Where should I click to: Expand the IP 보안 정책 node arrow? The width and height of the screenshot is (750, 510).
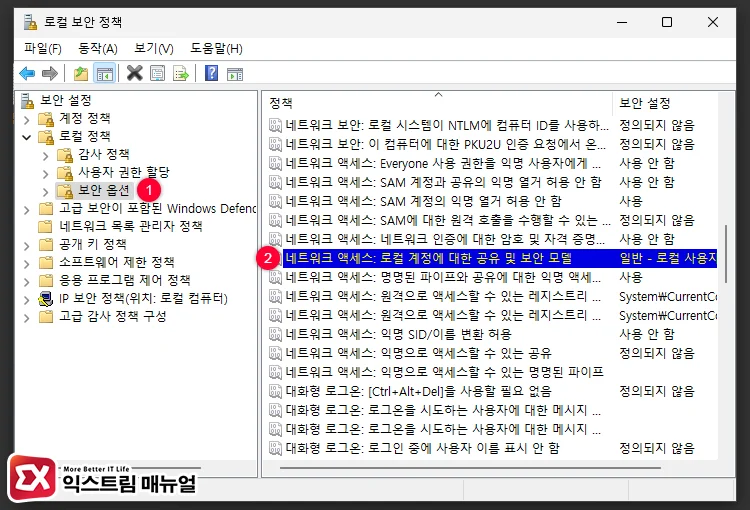27,300
